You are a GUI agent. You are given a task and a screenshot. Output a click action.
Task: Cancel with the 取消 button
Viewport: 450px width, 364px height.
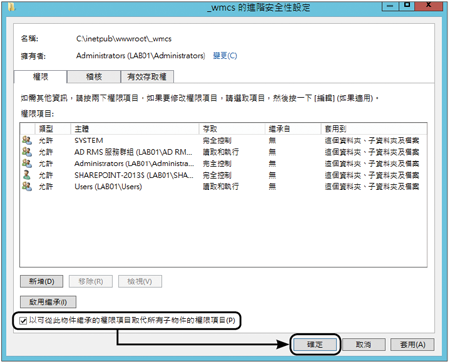point(363,344)
